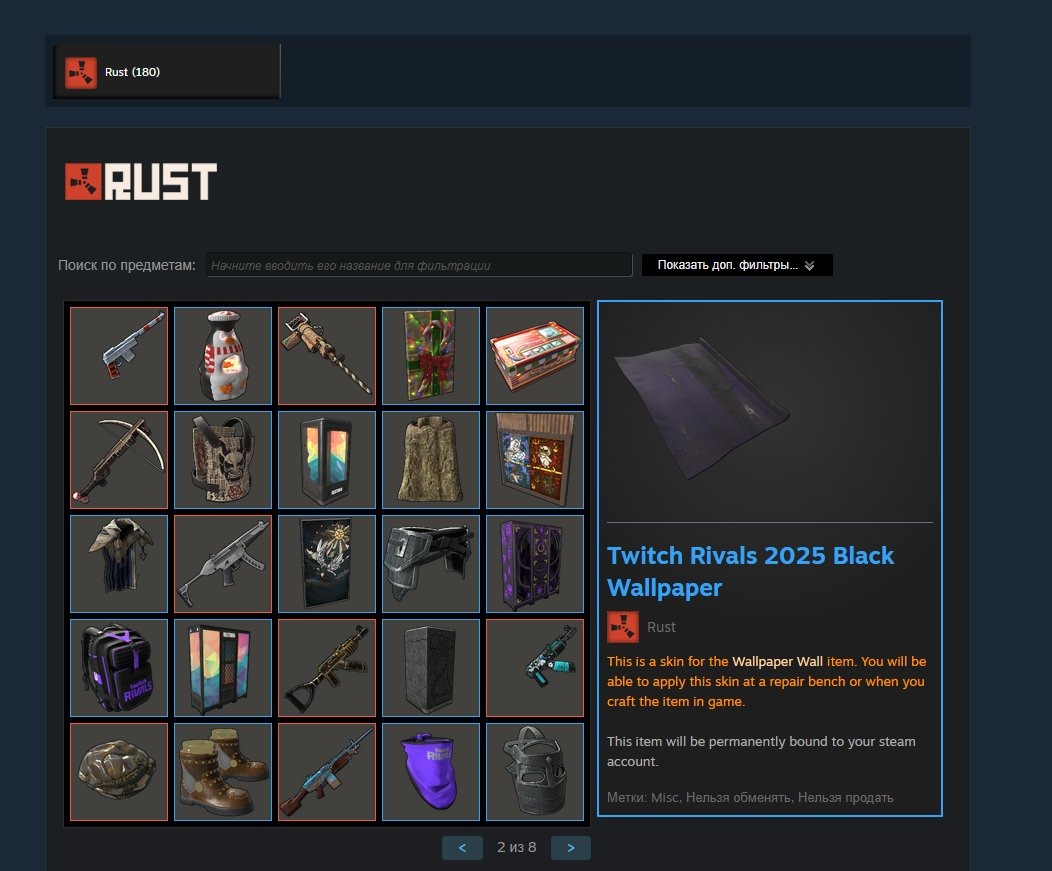The width and height of the screenshot is (1052, 871).
Task: Select the teal and black SMG item
Action: (535, 668)
